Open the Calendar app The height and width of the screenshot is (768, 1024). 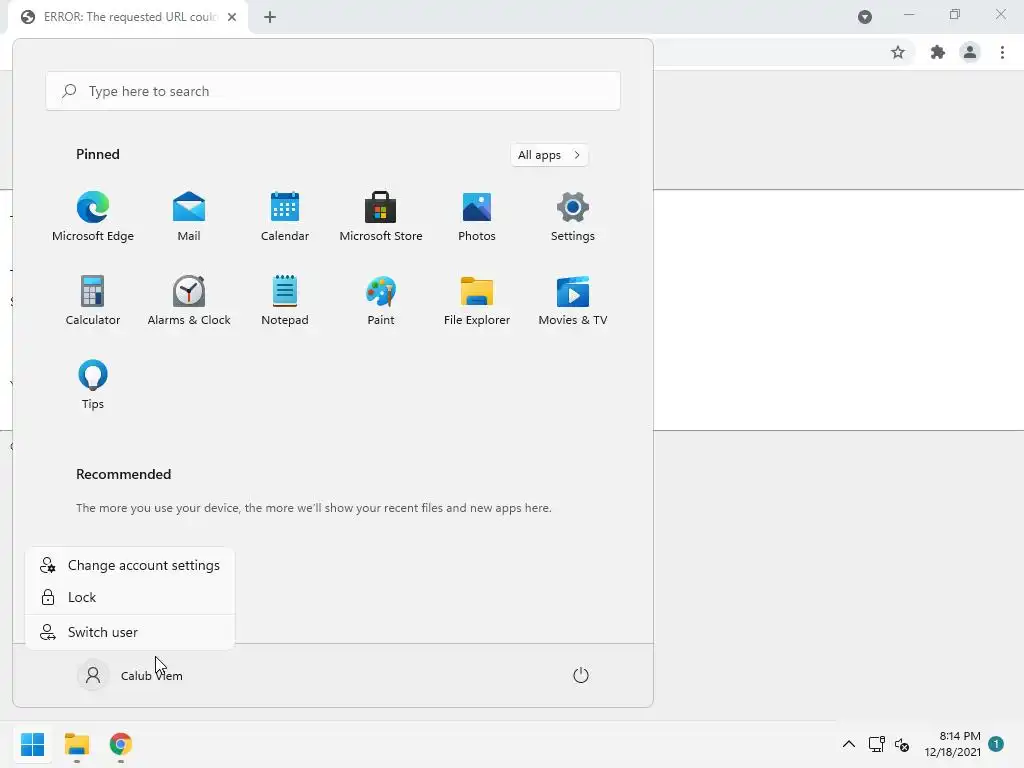tap(285, 217)
